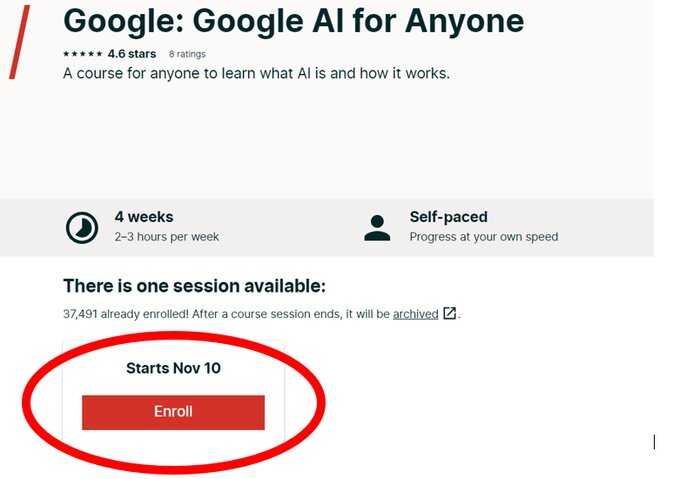Click the text cursor line at right edge
Viewport: 700px width, 479px height.
654,442
